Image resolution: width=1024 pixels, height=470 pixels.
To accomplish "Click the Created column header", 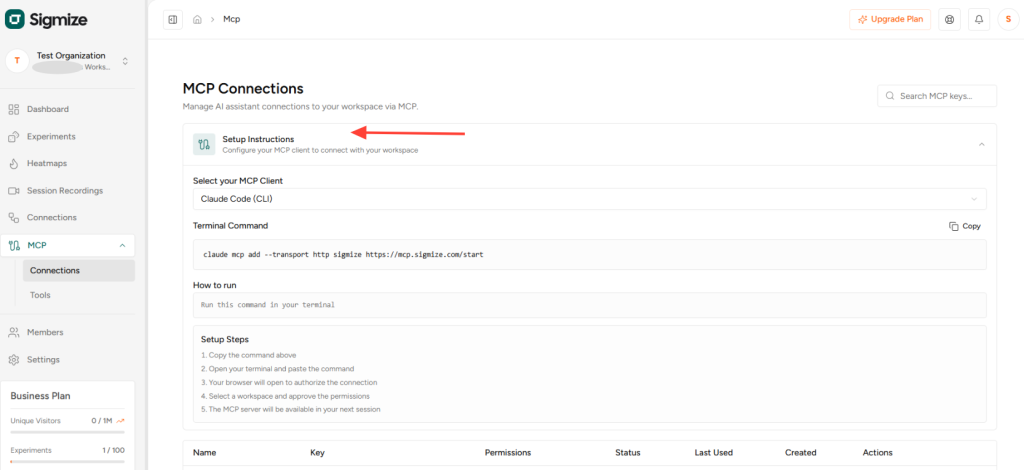I will 801,452.
